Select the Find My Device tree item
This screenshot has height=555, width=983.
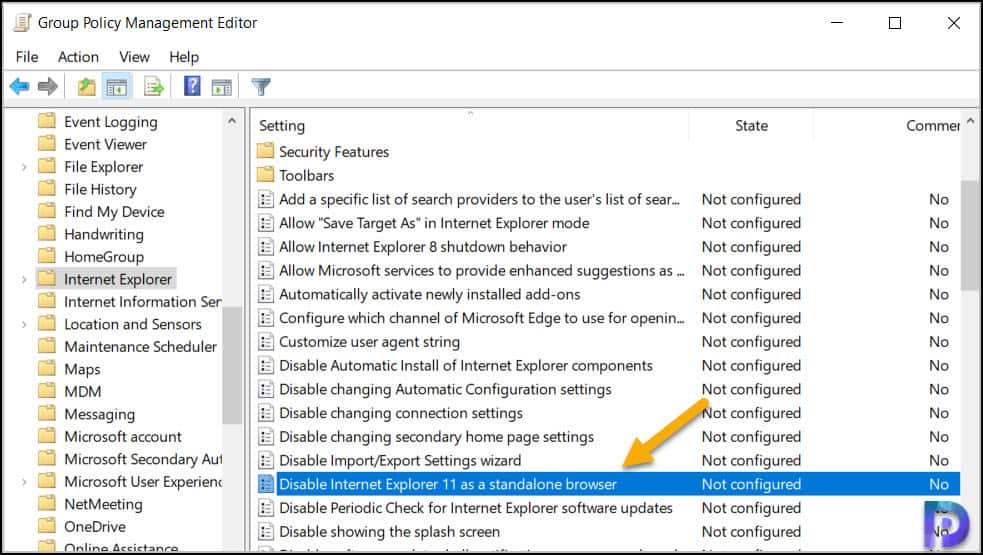(114, 212)
